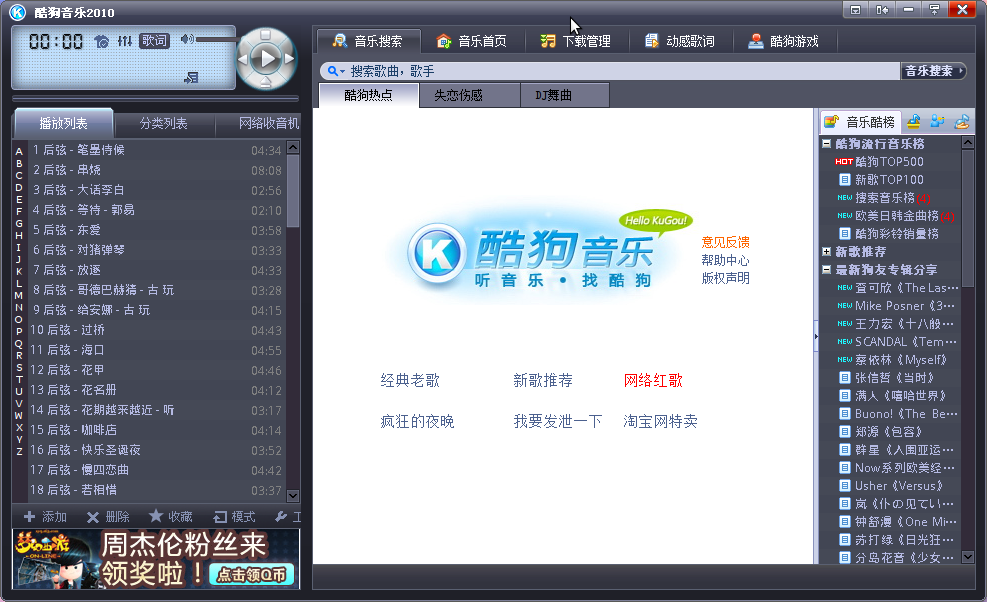Viewport: 987px width, 602px height.
Task: Click the magnifier search type dropdown
Action: [x=336, y=71]
